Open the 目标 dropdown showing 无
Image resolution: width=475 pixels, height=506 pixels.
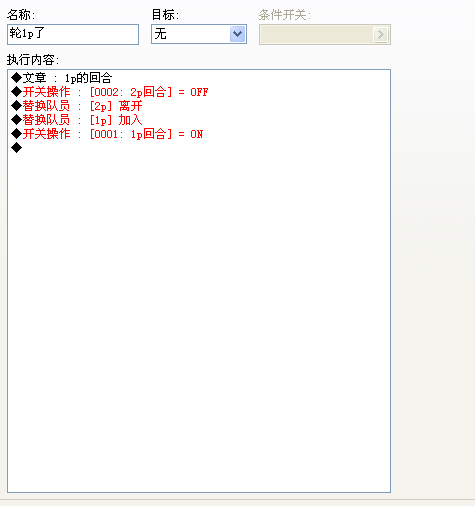coord(199,34)
